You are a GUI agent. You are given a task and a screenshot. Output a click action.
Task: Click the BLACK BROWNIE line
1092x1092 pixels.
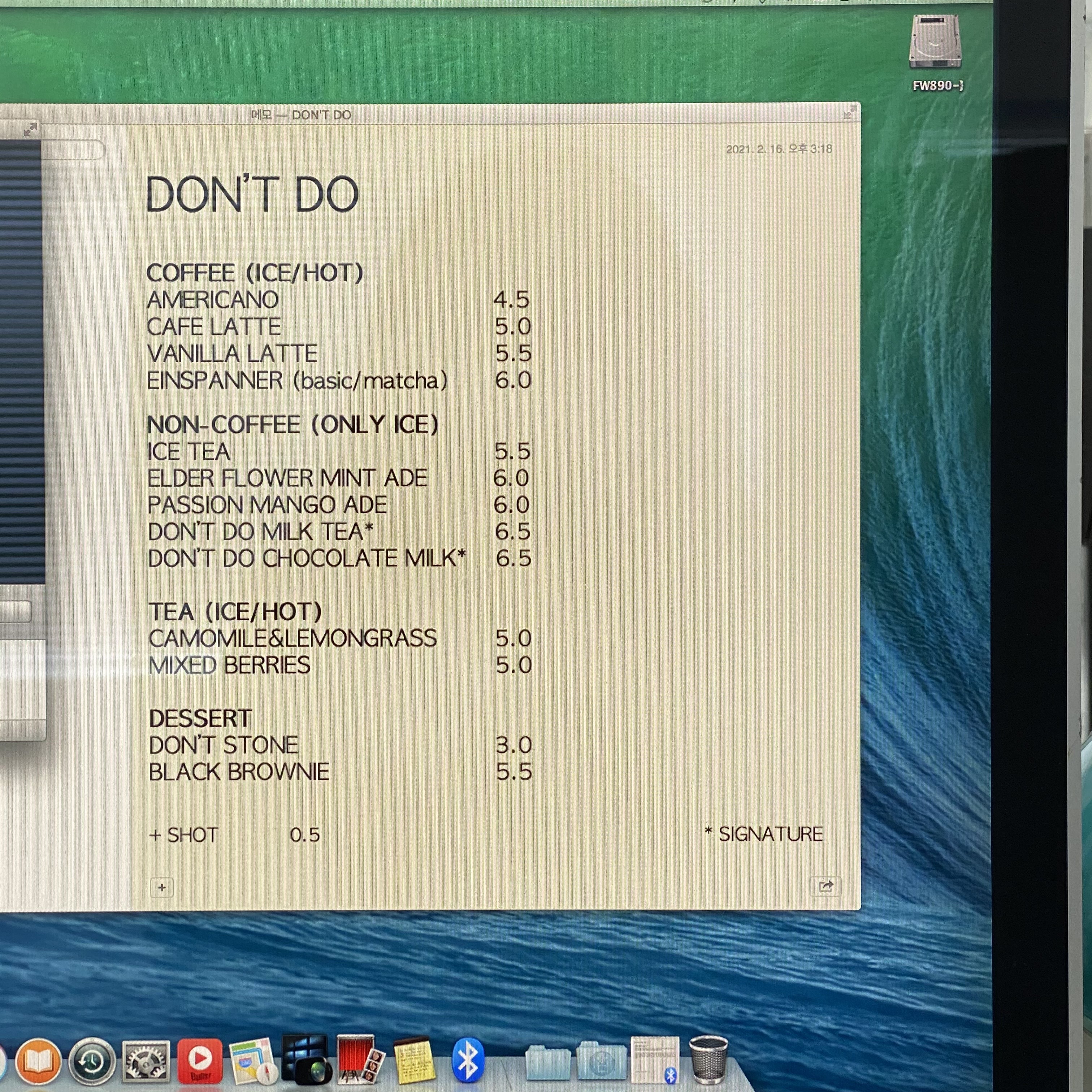coord(239,772)
